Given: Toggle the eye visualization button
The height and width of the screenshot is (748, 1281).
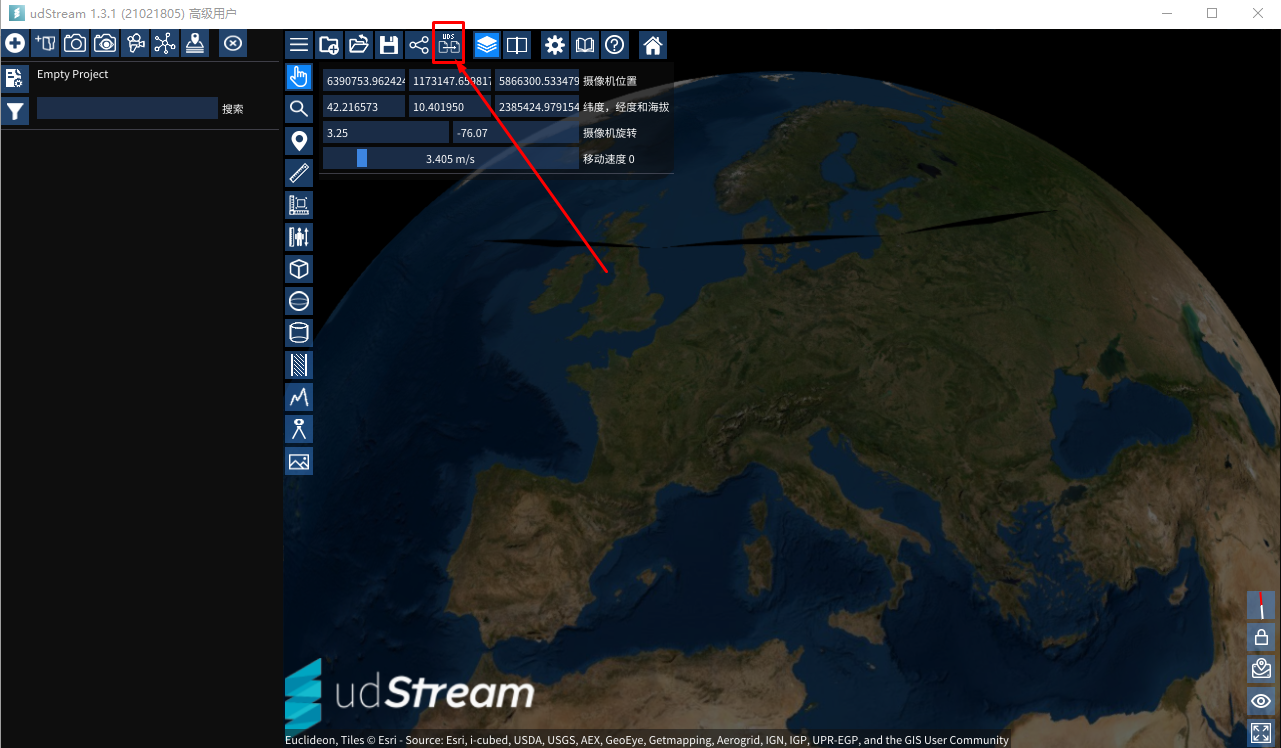Looking at the screenshot, I should (1261, 701).
